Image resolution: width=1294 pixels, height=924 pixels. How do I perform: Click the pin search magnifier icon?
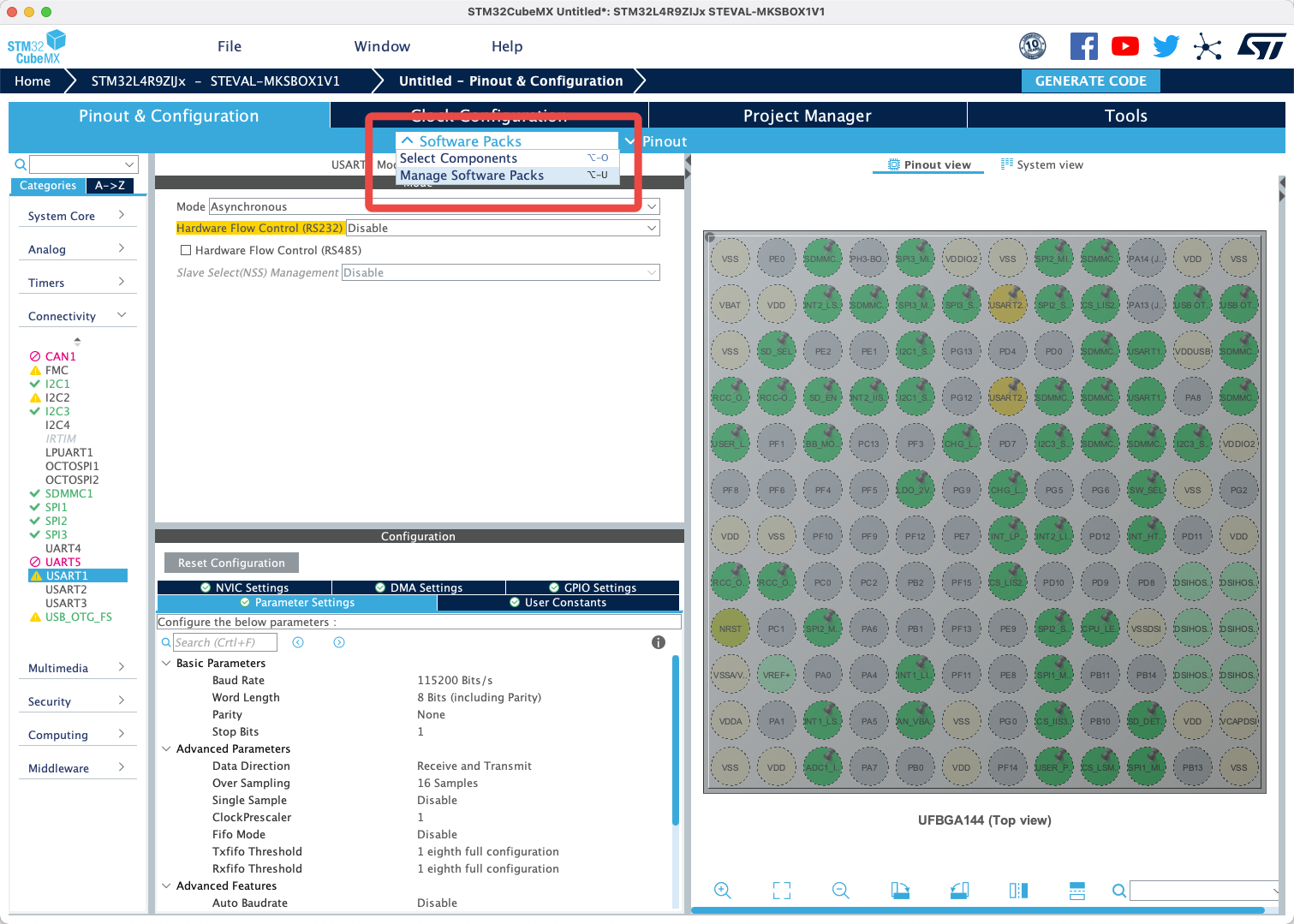(1118, 891)
